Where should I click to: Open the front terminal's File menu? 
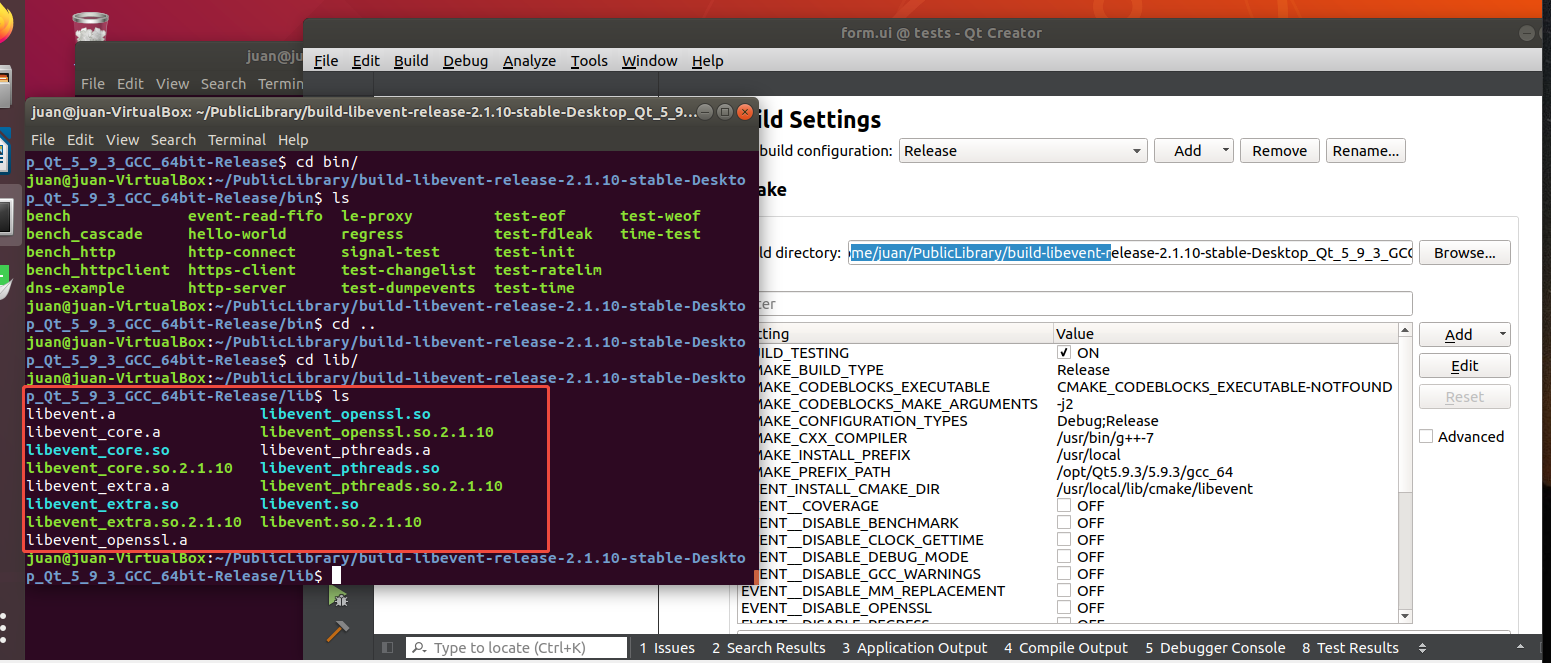(x=43, y=140)
